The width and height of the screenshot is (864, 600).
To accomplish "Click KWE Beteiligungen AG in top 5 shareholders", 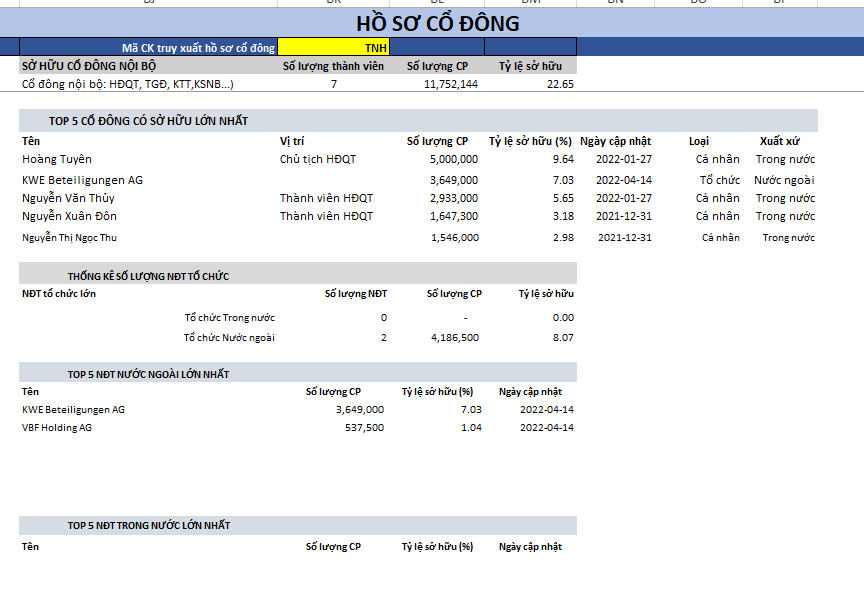I will point(82,180).
